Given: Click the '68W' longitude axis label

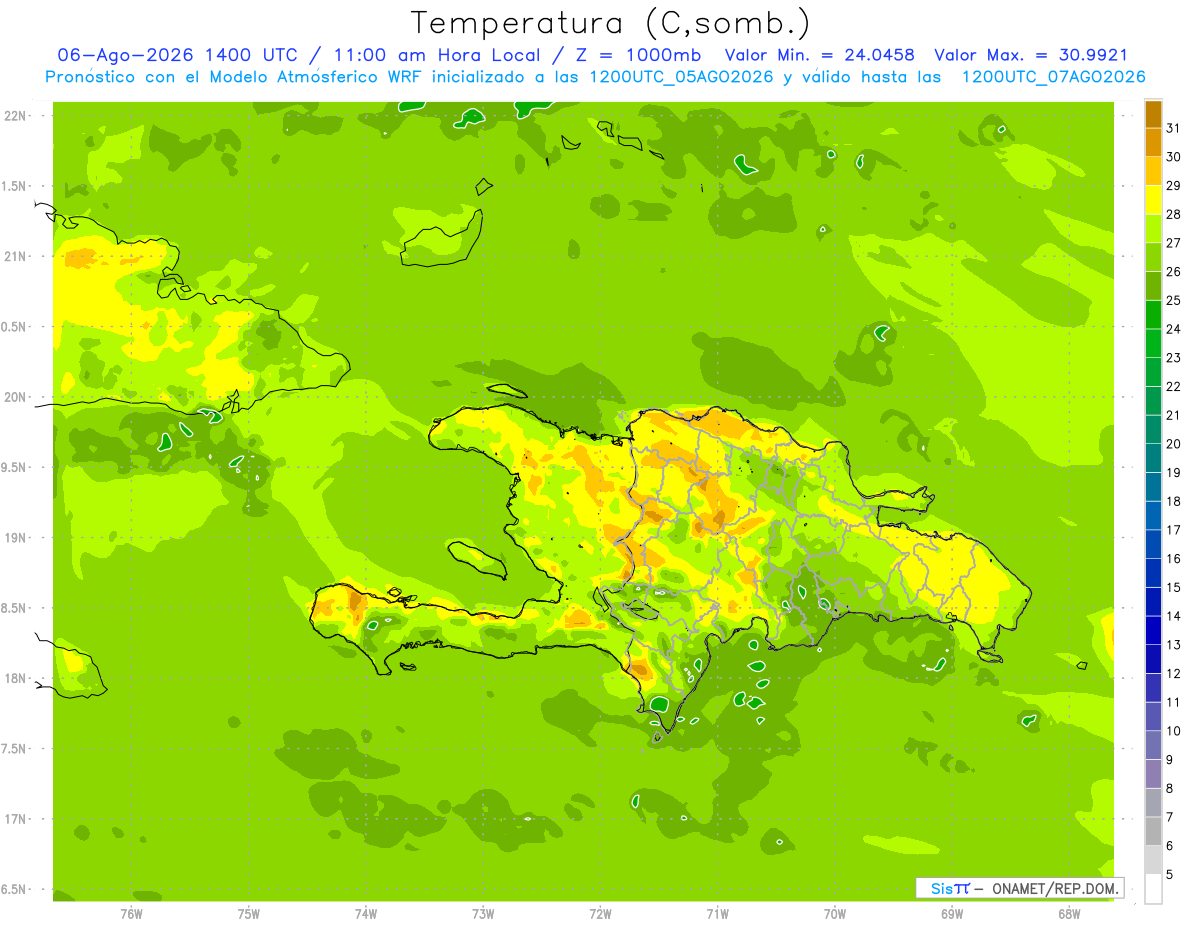Looking at the screenshot, I should coord(1068,914).
